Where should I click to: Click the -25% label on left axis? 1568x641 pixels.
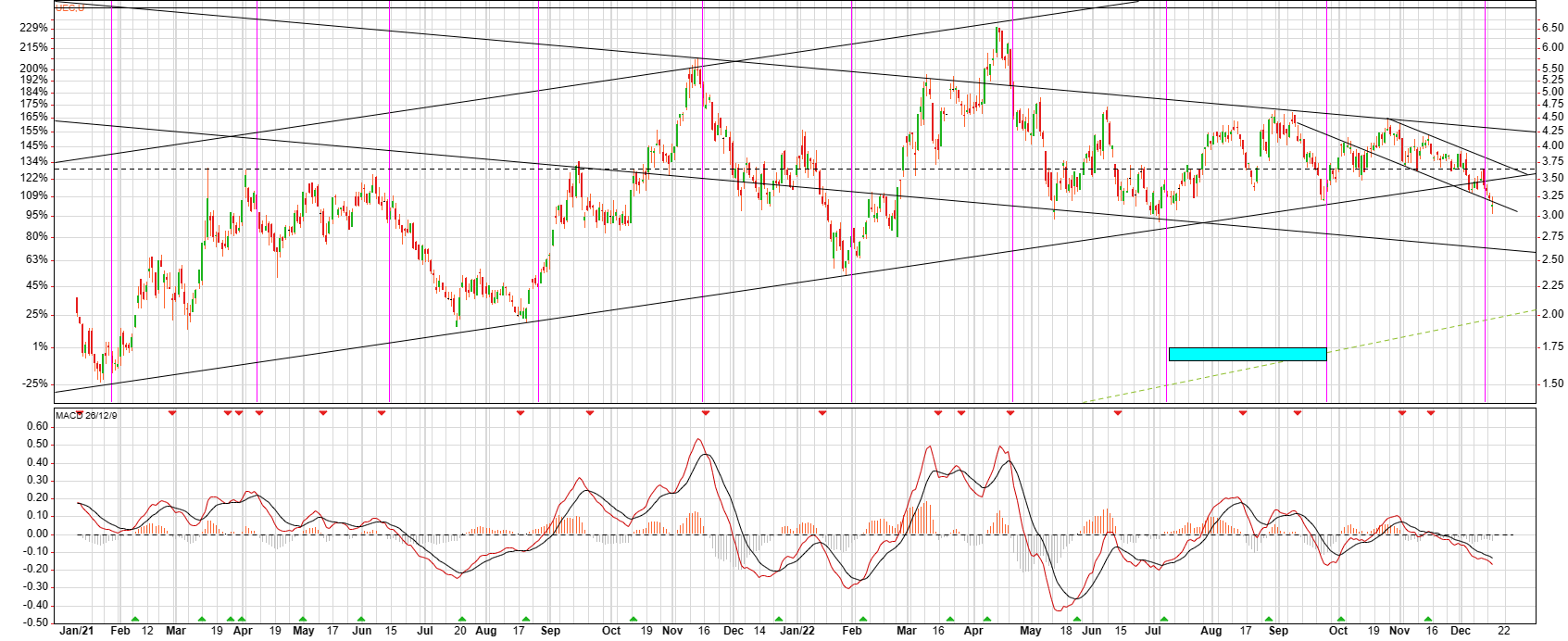coord(35,383)
